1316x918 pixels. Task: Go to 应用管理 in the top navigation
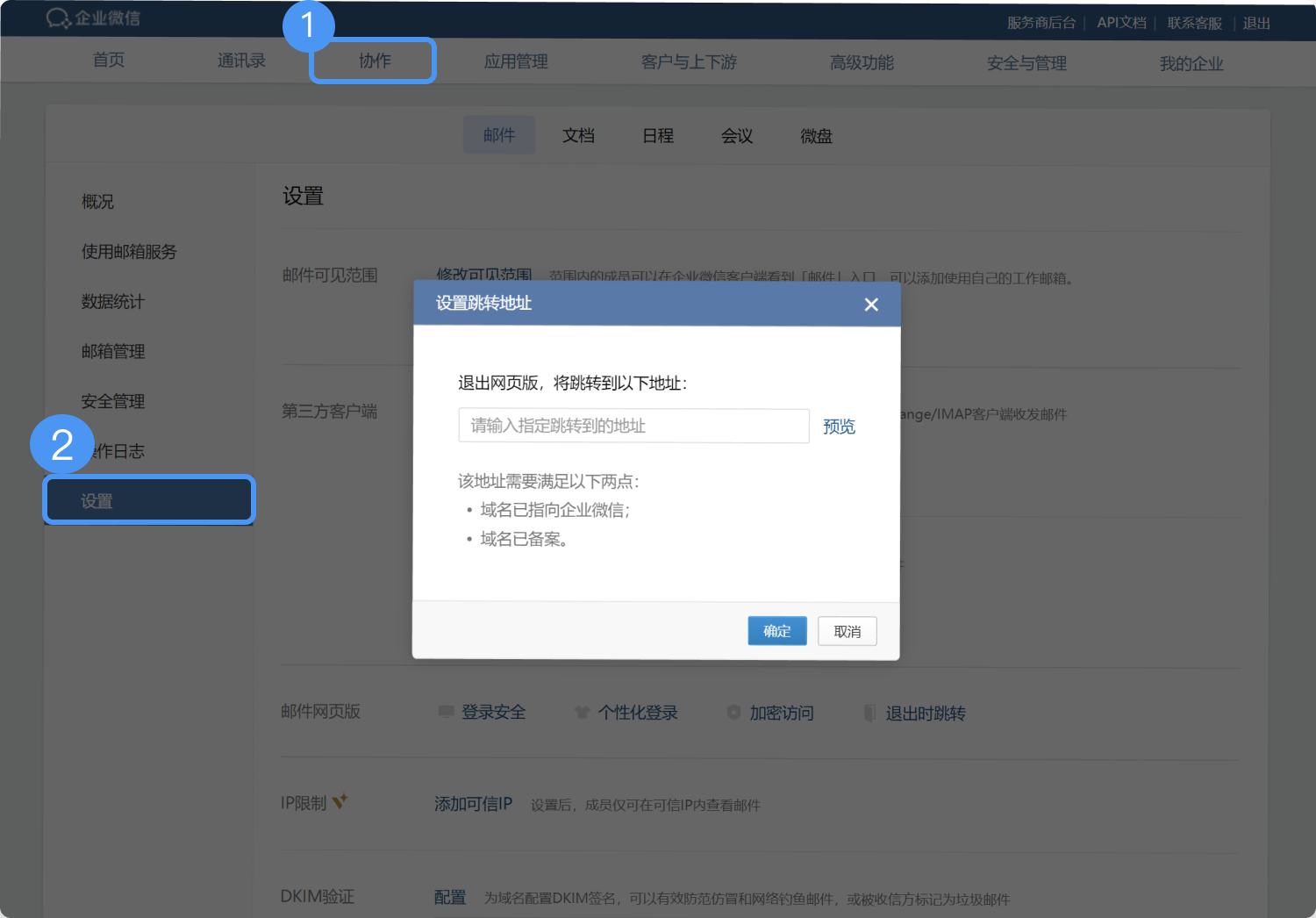(x=516, y=61)
